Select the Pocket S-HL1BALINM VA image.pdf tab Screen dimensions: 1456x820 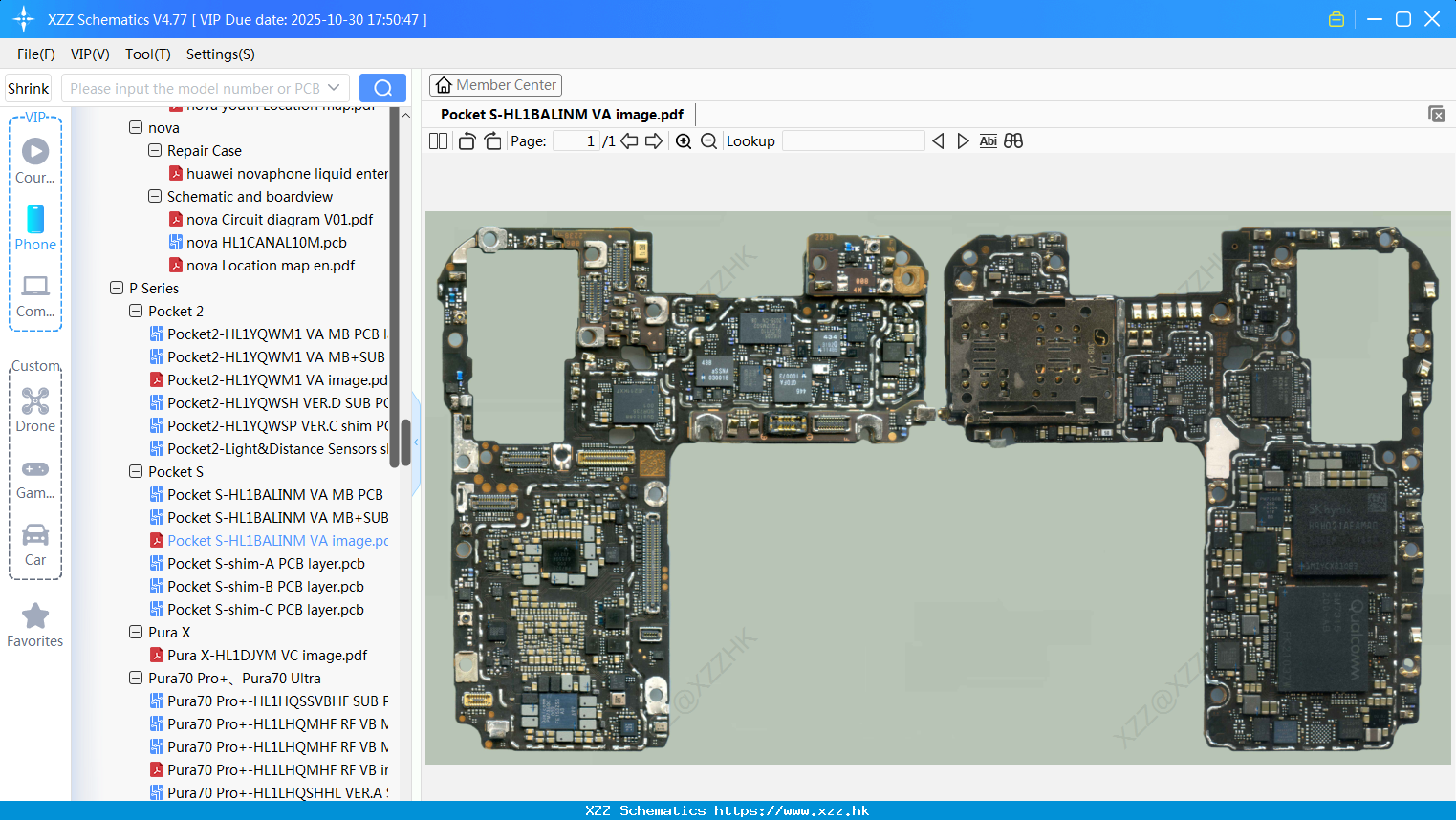562,115
